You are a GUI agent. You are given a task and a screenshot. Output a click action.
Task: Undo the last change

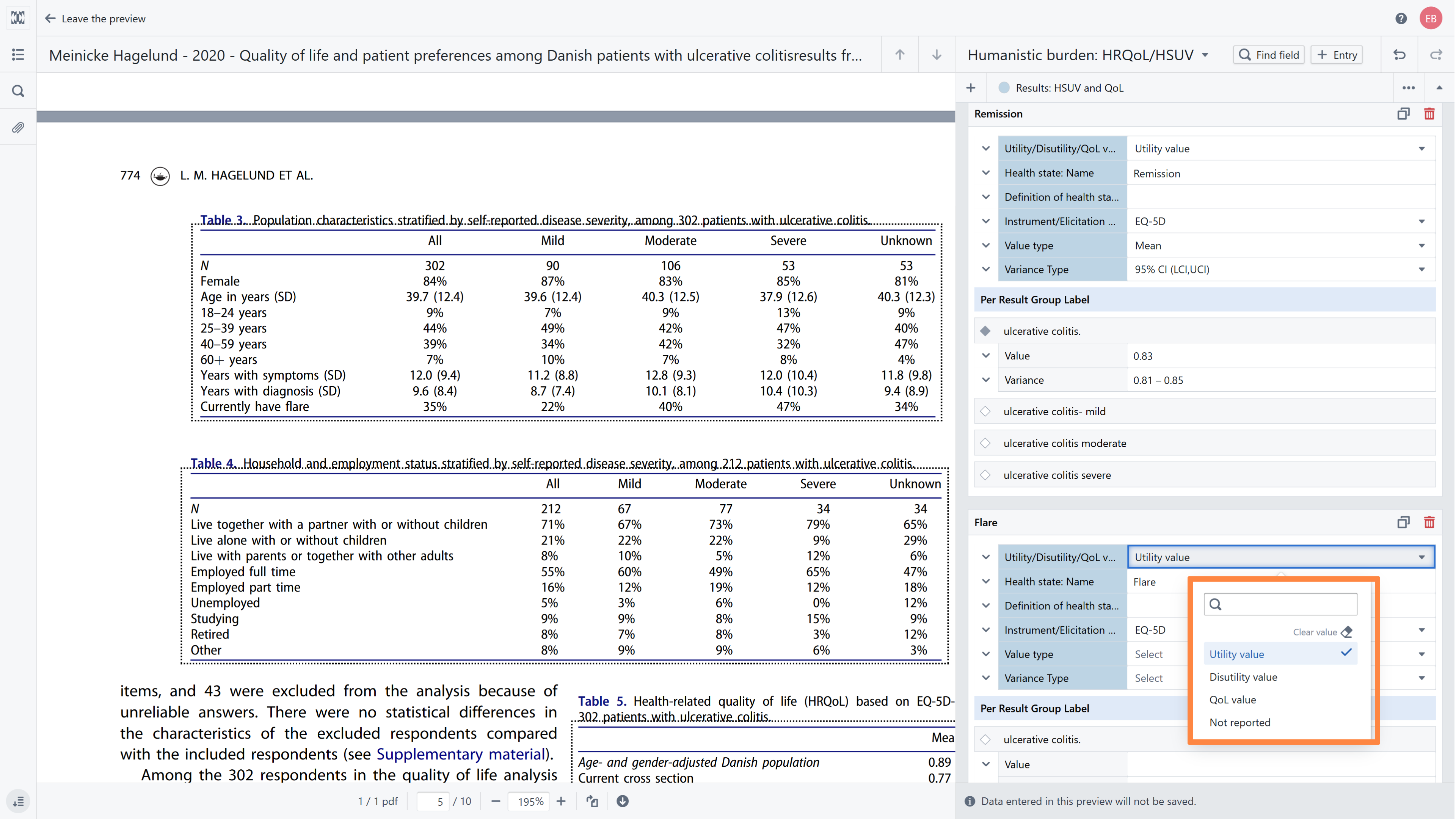coord(1400,55)
